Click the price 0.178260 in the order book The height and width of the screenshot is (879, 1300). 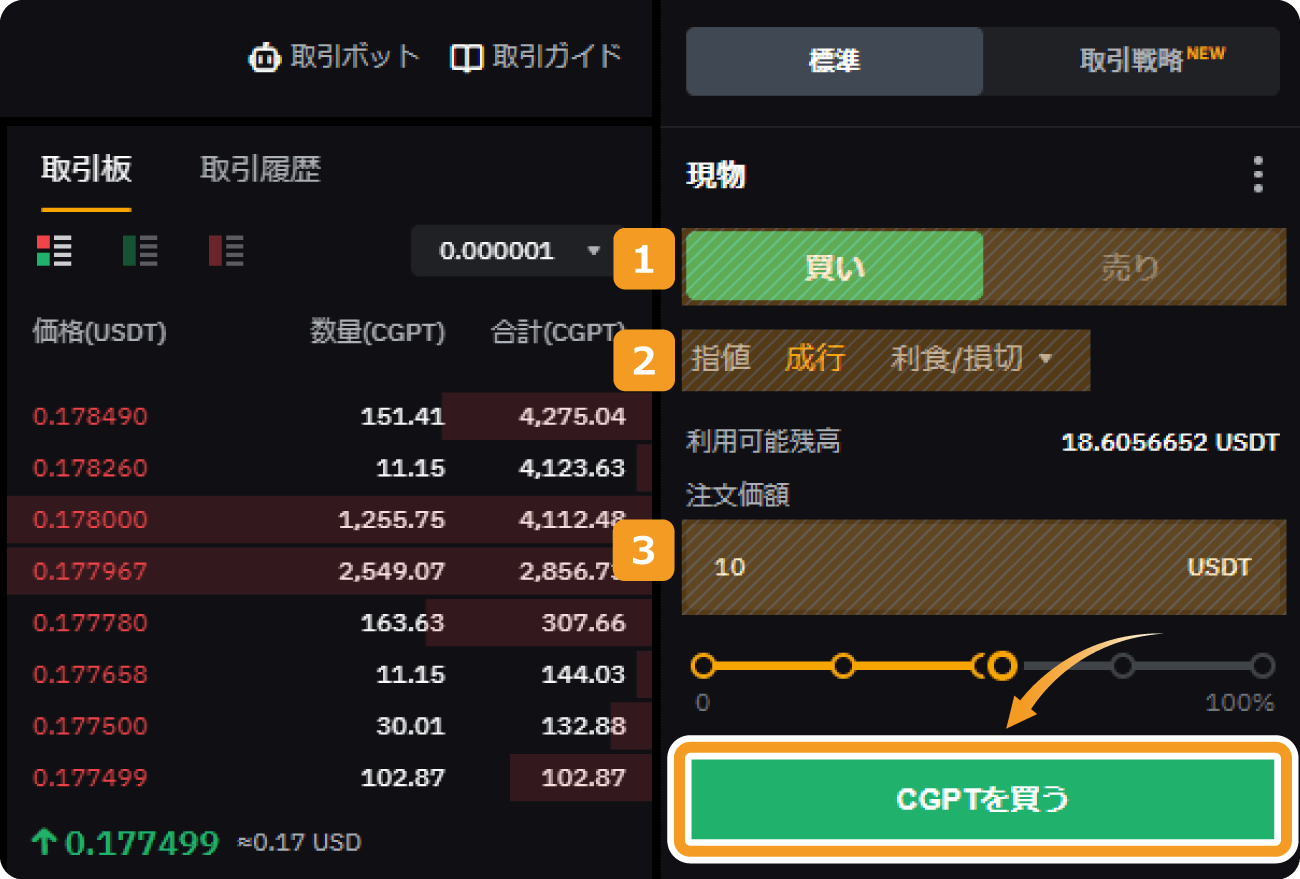pyautogui.click(x=90, y=468)
